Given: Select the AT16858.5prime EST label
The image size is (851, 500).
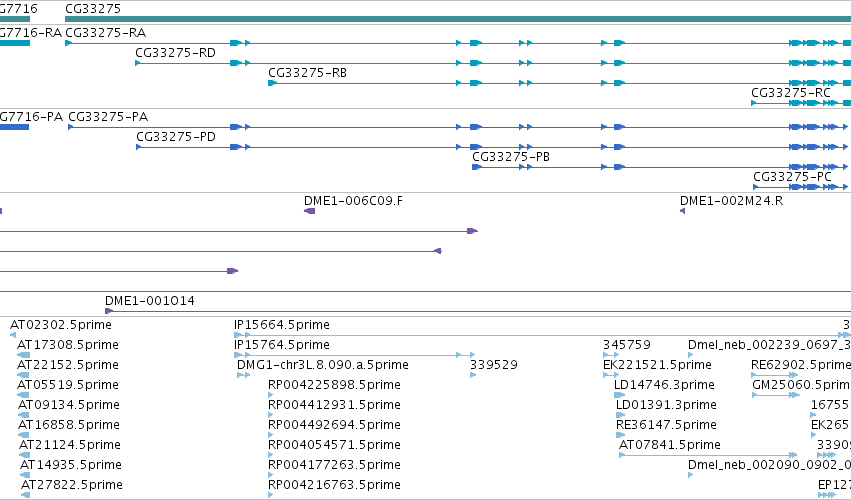Looking at the screenshot, I should (69, 425).
